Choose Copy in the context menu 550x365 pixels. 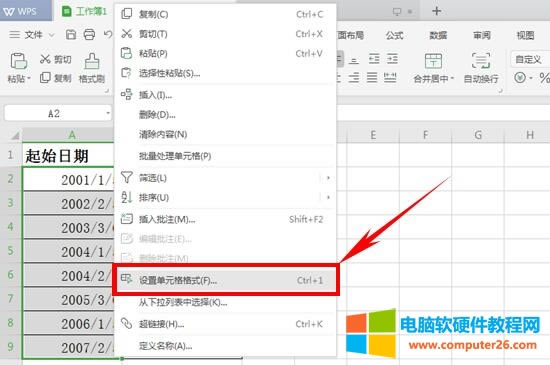coord(224,14)
